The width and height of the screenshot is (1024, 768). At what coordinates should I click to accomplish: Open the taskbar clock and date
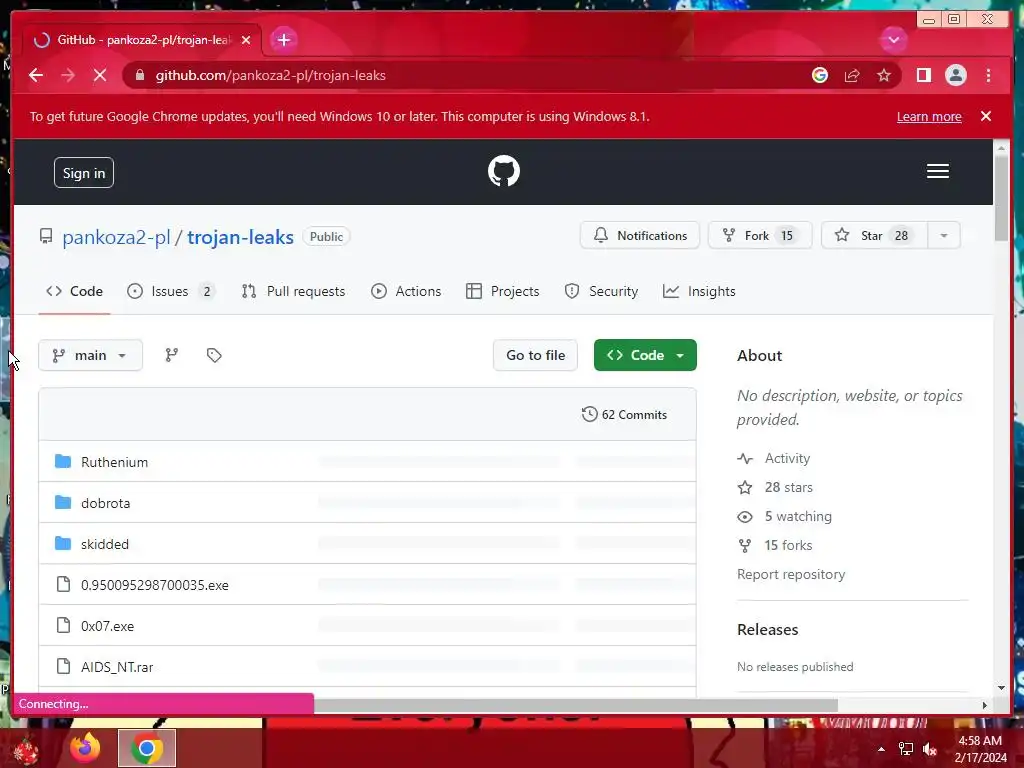(980, 749)
